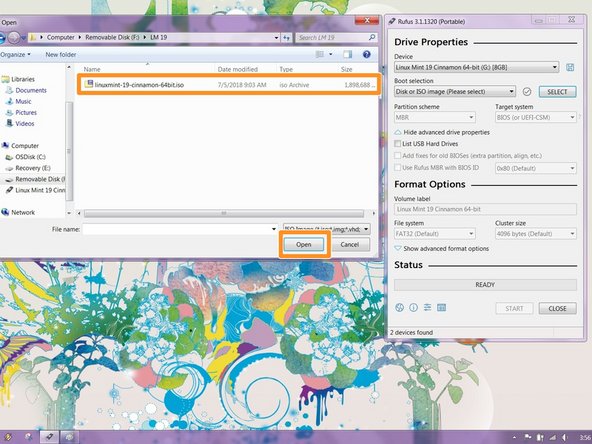Click the READY status progress bar
Viewport: 592px width, 444px height.
485,285
